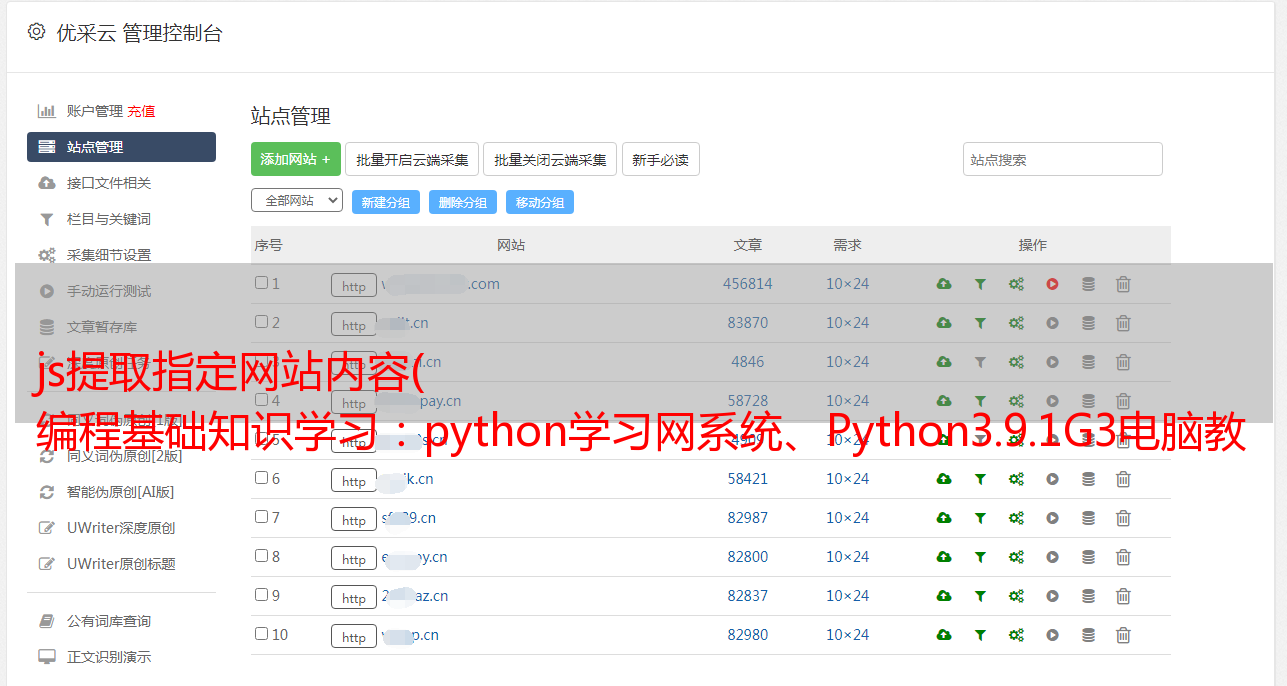The image size is (1287, 686).
Task: Click the gear icon beside 优采云 title
Action: point(36,32)
